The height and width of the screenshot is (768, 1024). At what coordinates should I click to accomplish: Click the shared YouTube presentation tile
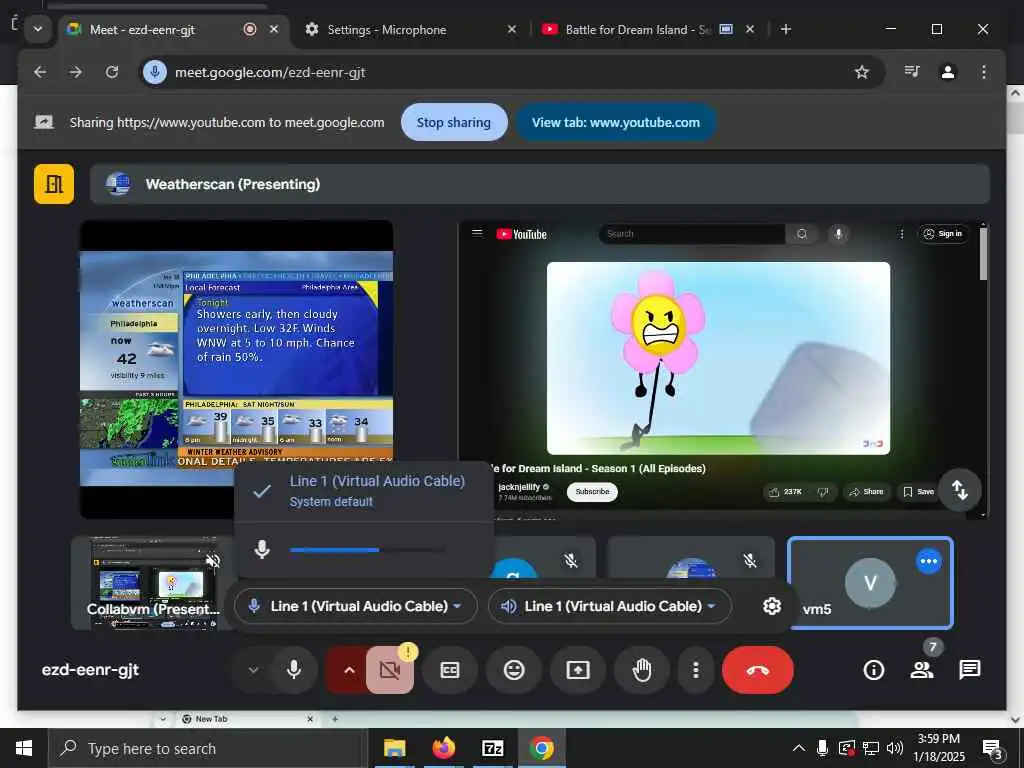(x=723, y=369)
